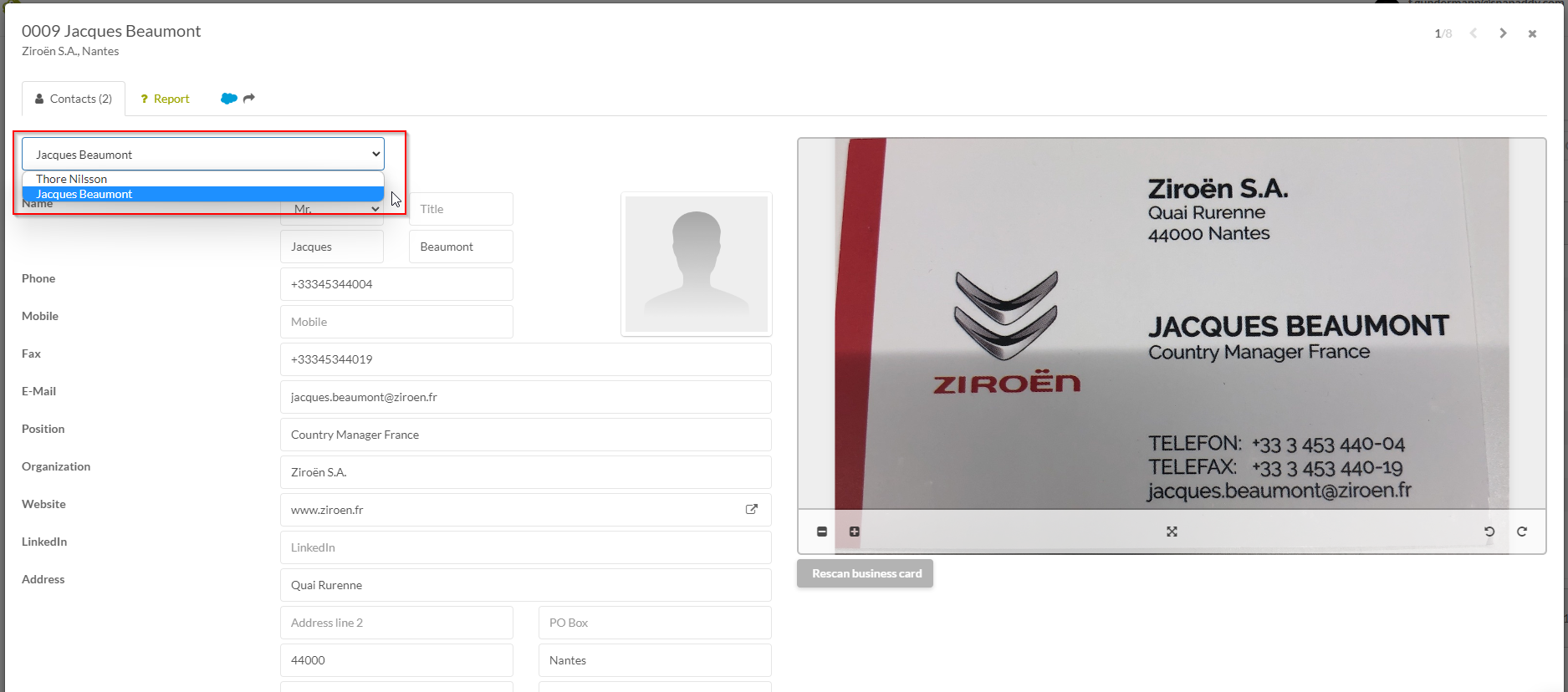Go to the next record arrow

[1503, 33]
